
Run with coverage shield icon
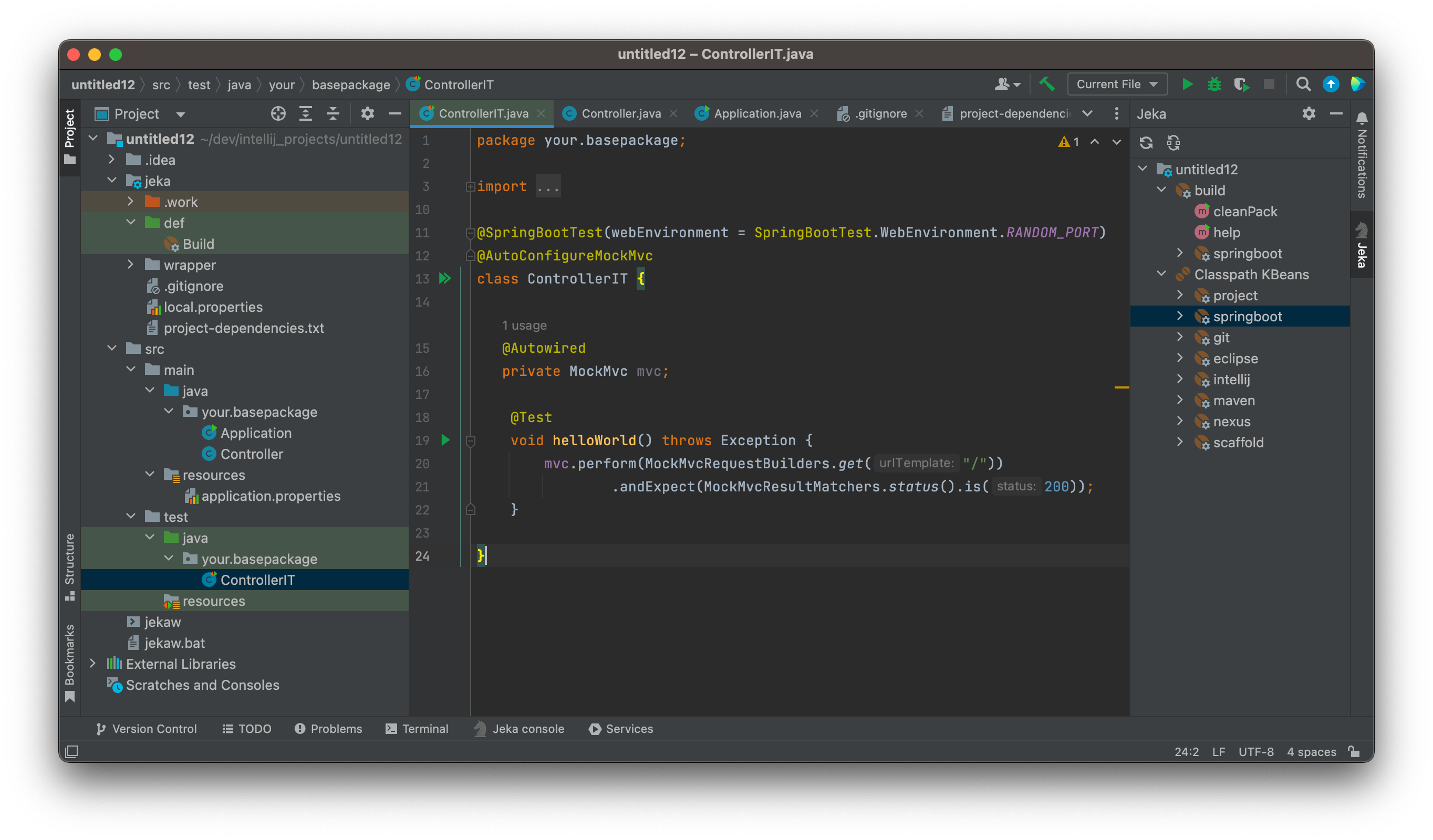(x=1241, y=84)
